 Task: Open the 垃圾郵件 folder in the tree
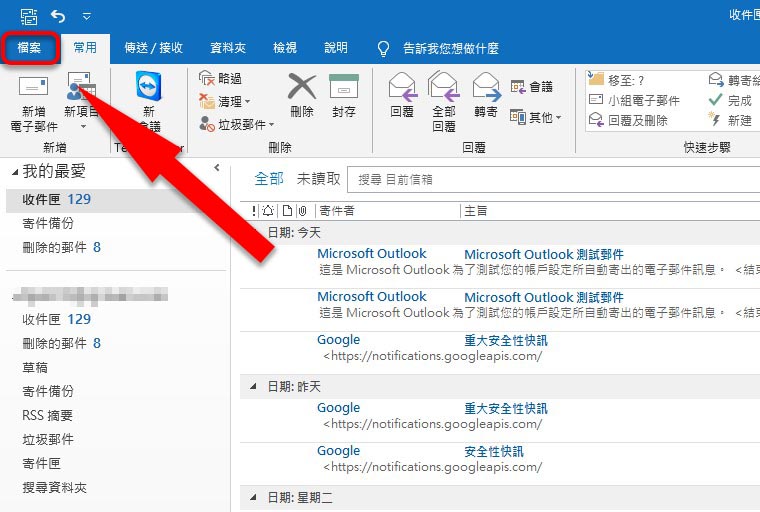pyautogui.click(x=48, y=439)
